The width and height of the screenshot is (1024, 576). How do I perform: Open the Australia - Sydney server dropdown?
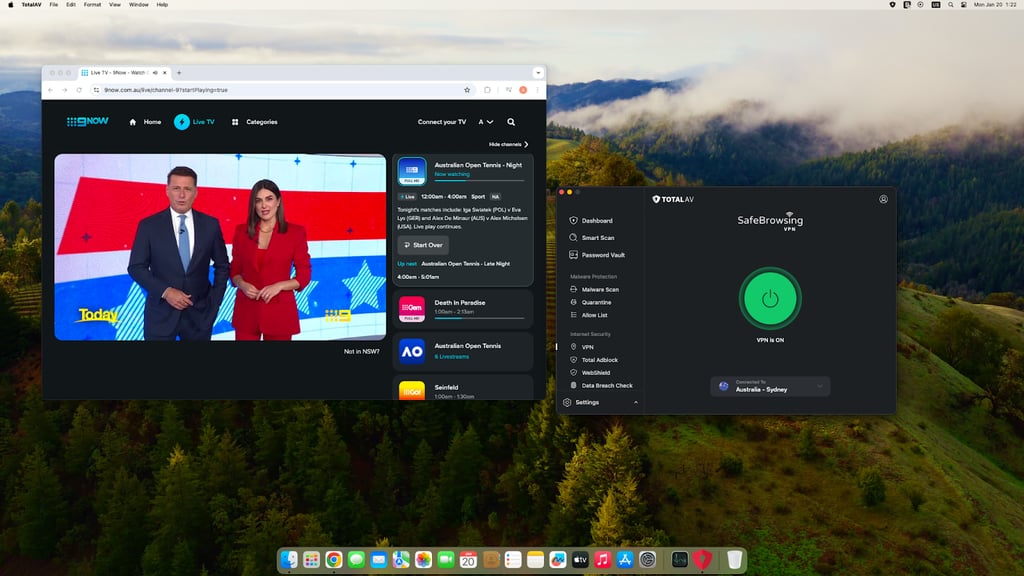(x=770, y=387)
